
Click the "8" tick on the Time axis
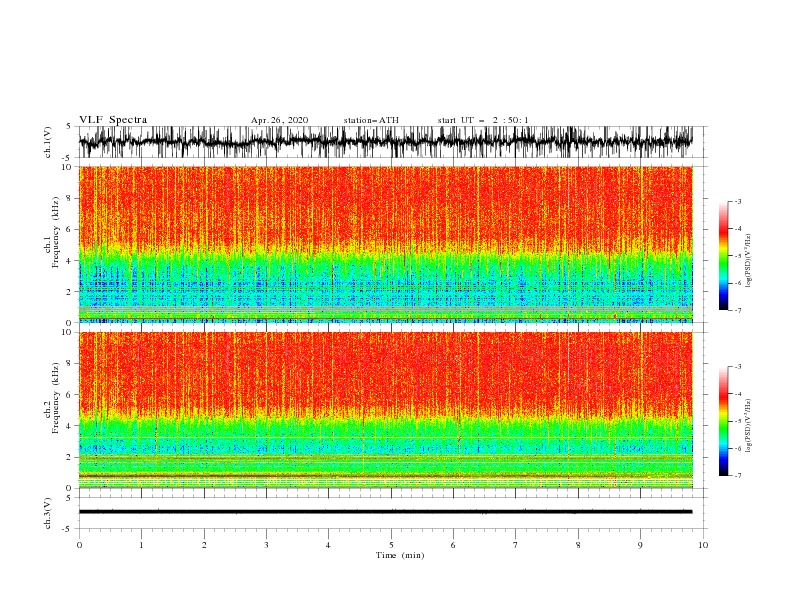(578, 546)
